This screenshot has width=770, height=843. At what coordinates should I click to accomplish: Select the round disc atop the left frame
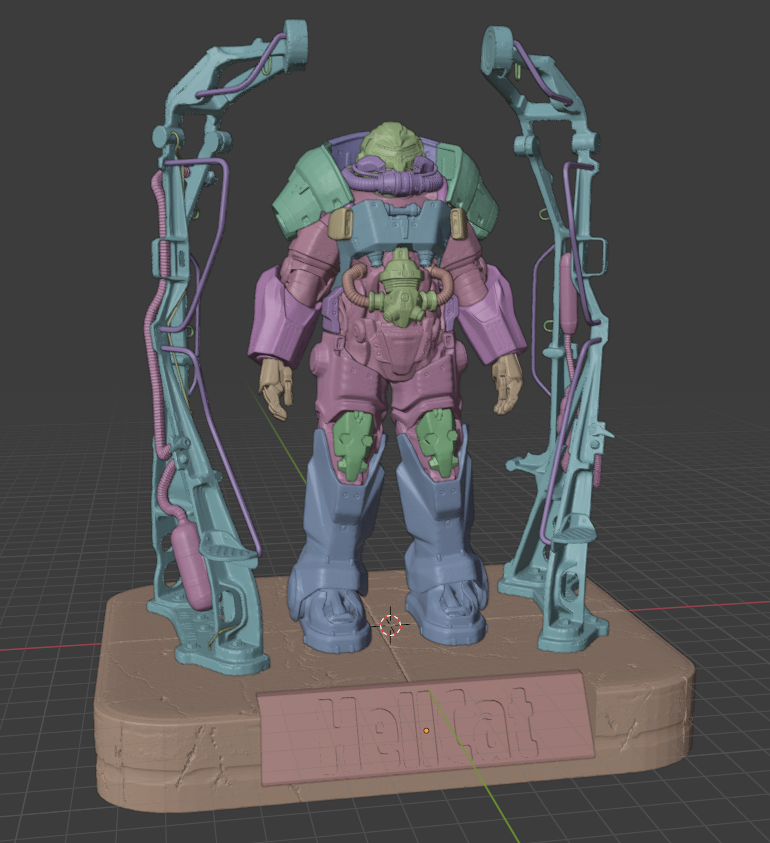[x=295, y=46]
